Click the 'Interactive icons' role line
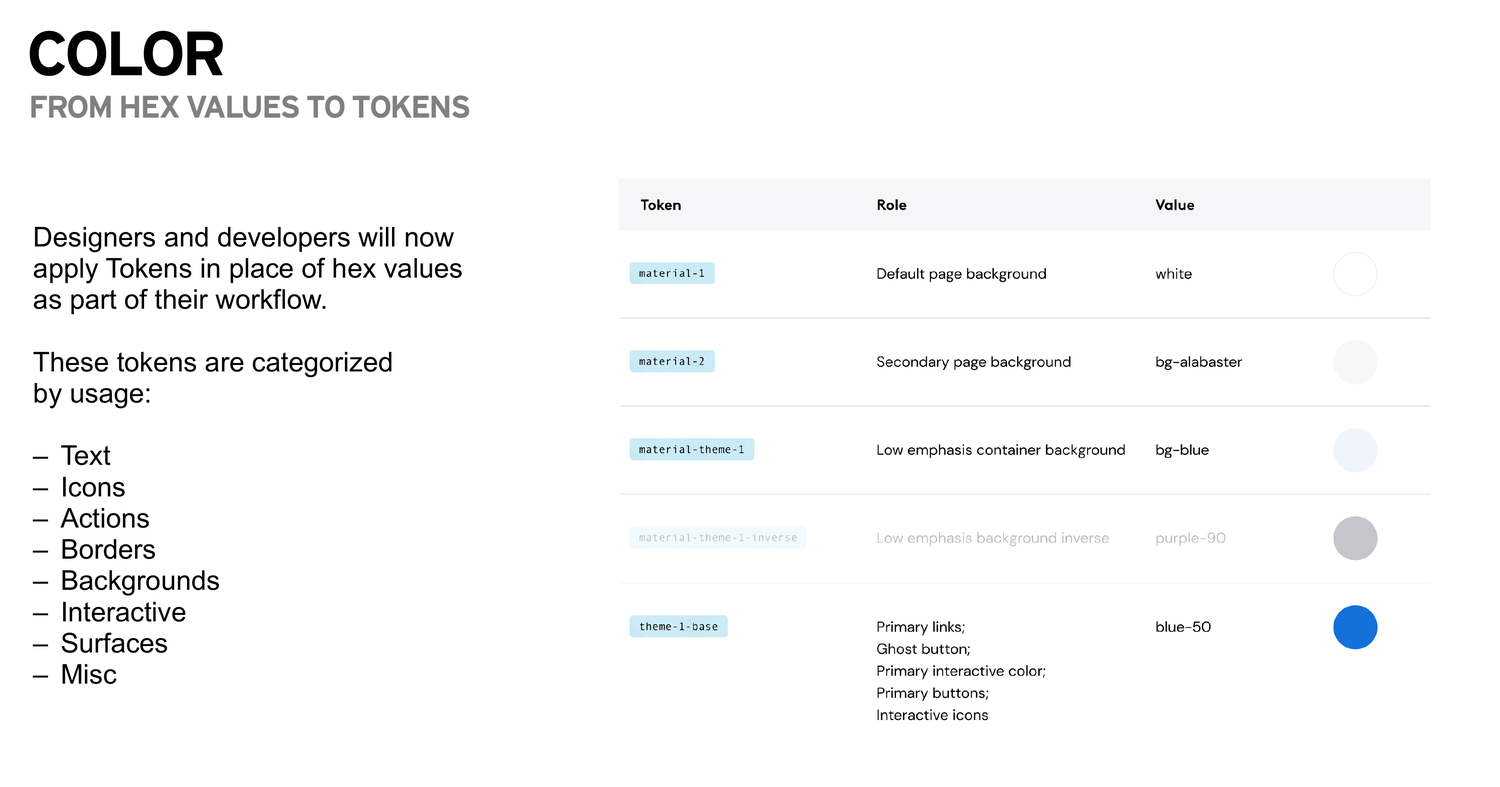 932,715
